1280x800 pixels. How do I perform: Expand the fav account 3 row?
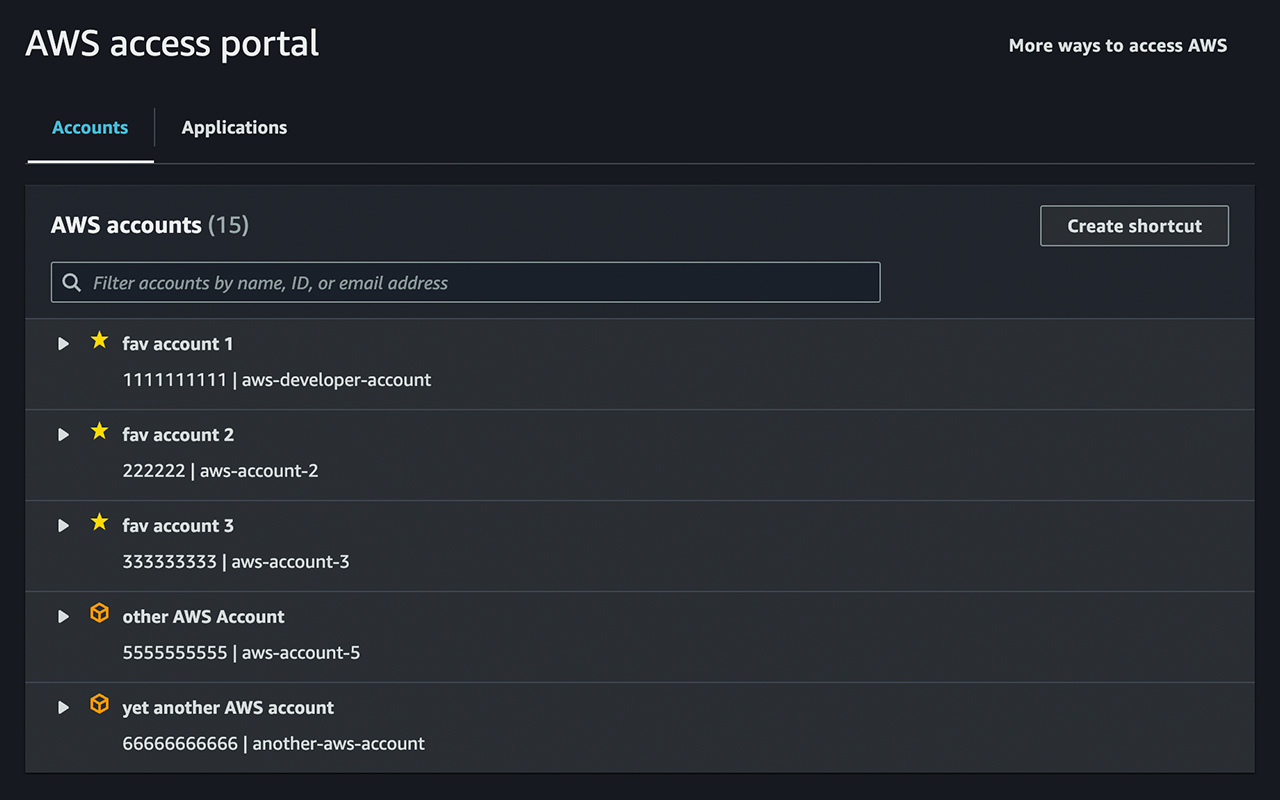coord(64,526)
